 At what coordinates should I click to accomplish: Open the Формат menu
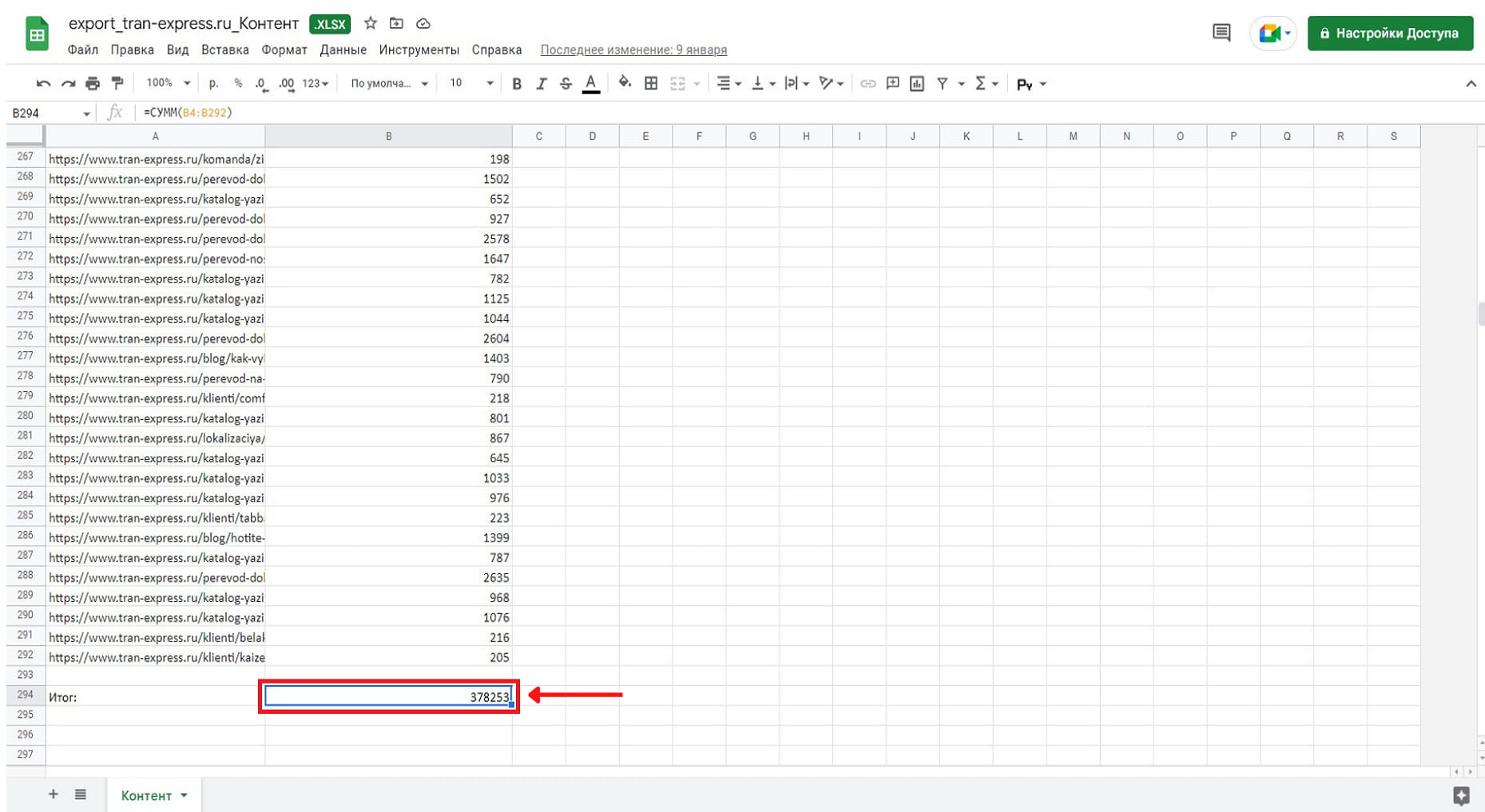tap(284, 50)
